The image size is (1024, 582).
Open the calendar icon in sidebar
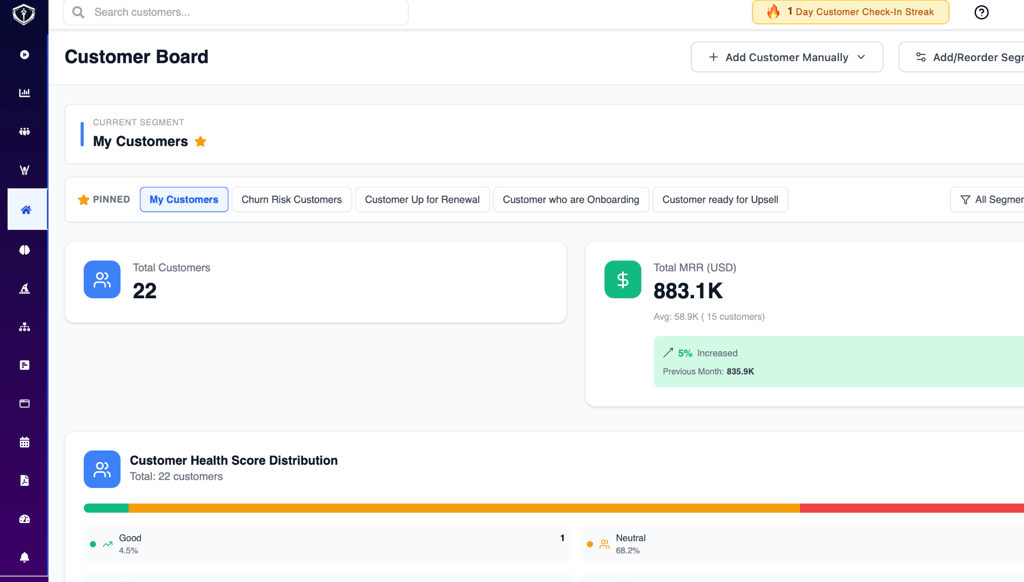point(24,442)
